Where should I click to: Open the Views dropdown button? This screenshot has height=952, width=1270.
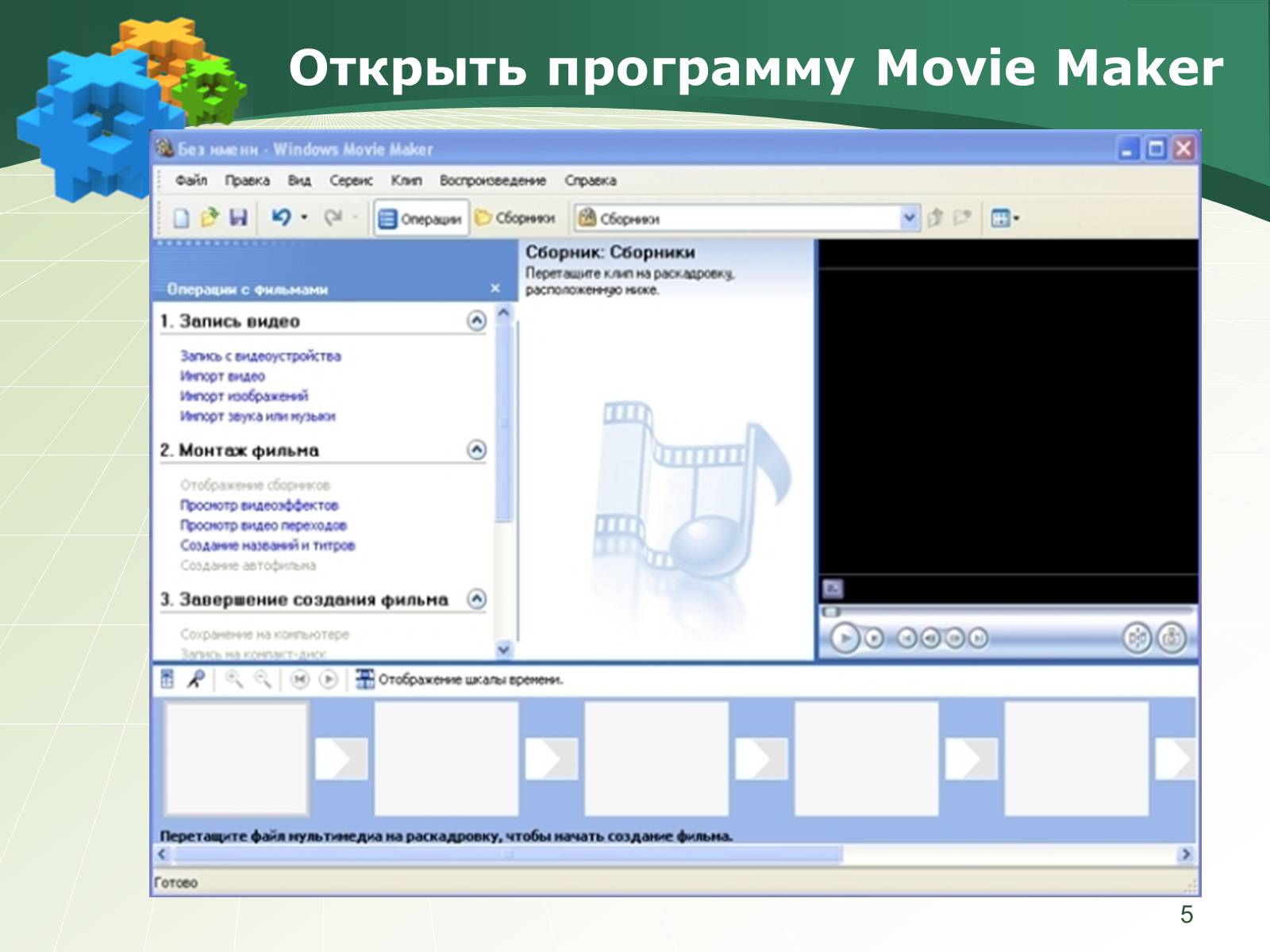(1005, 217)
